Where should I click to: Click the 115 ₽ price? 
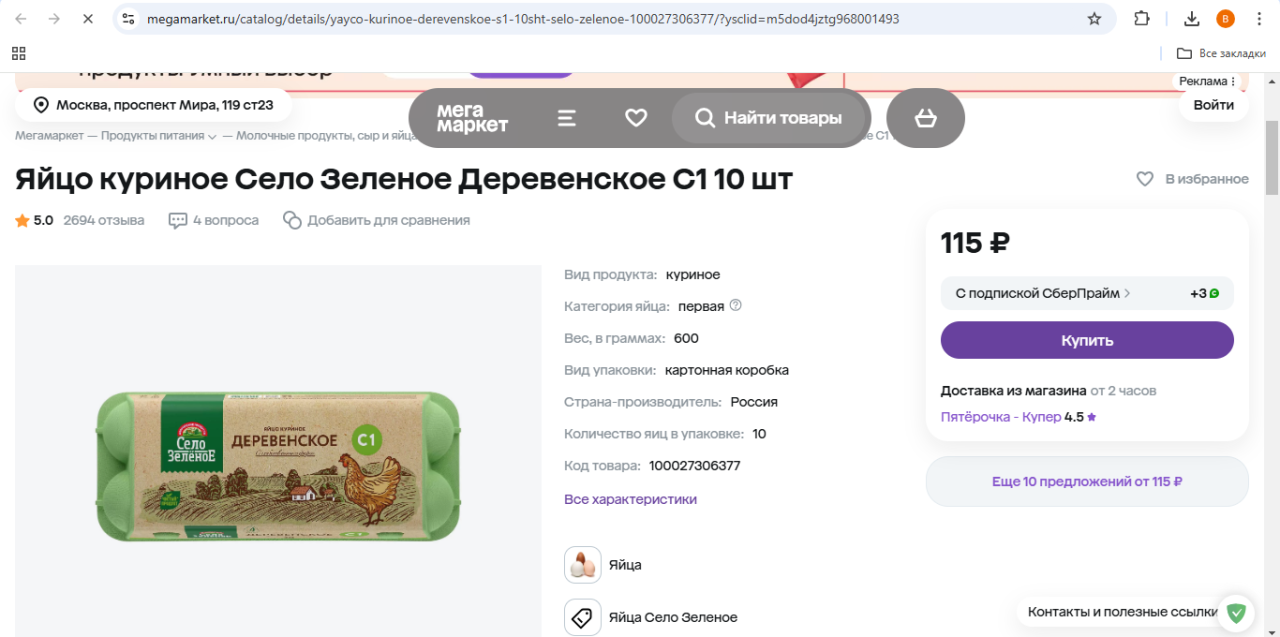(x=976, y=243)
